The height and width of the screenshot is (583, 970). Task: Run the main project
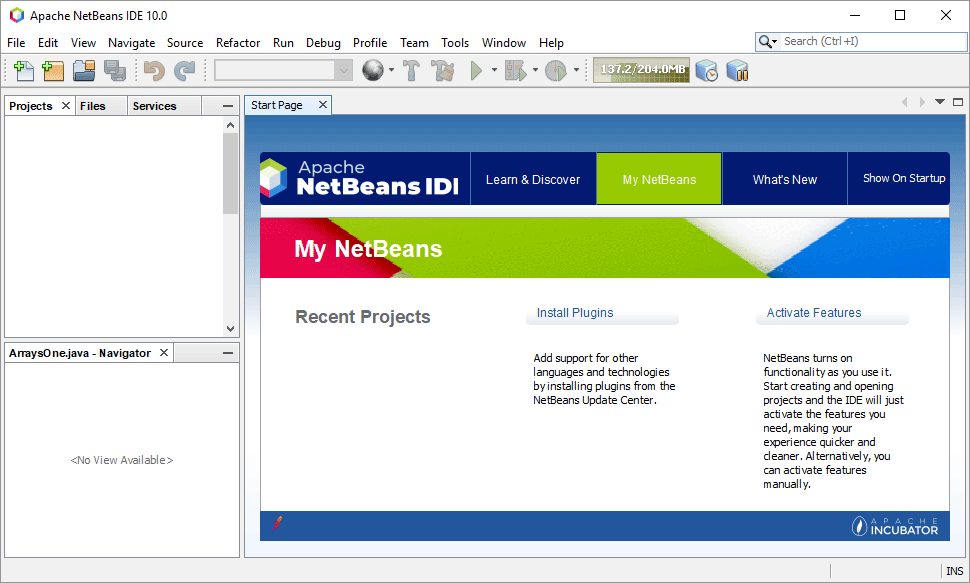477,70
